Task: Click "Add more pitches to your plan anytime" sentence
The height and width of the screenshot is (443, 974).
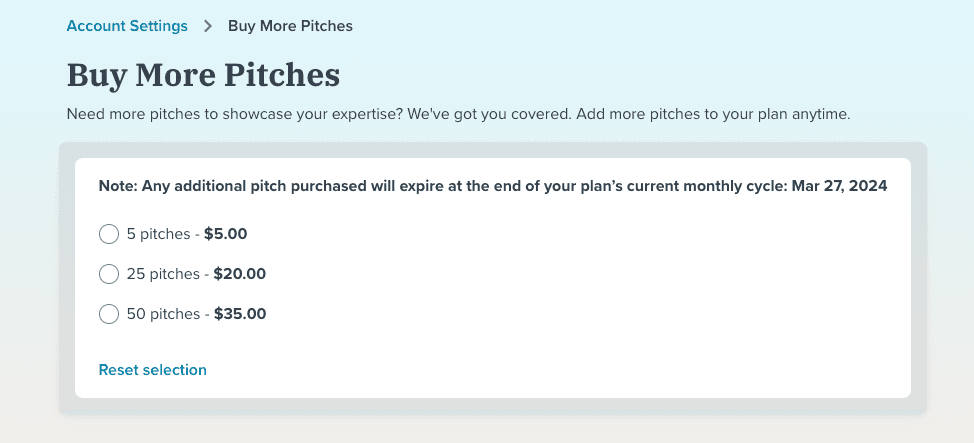Action: point(714,114)
